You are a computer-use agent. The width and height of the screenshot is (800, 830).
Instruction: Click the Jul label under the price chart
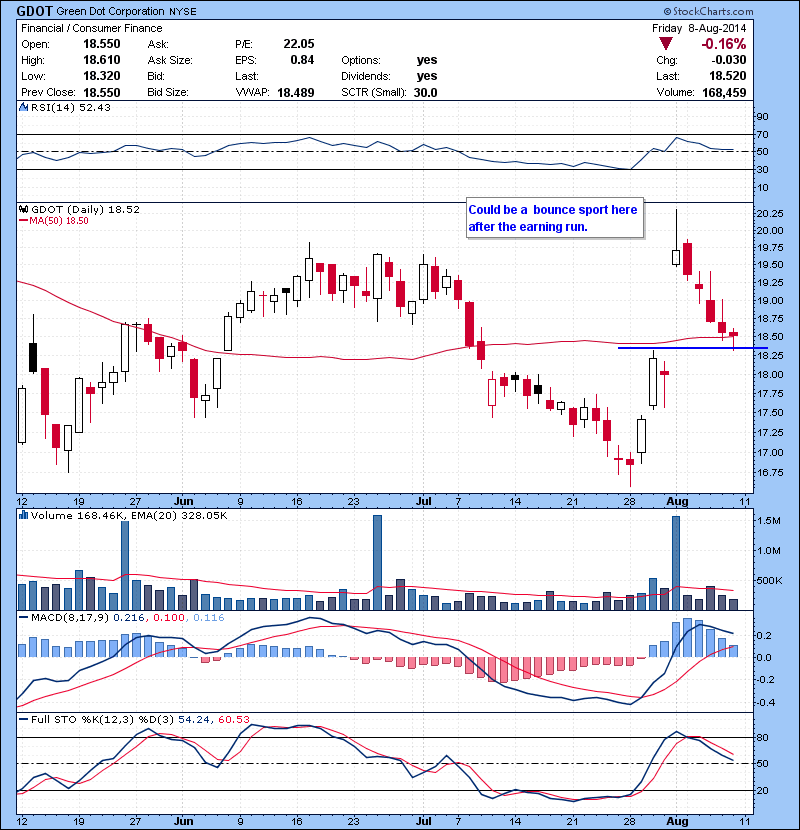pyautogui.click(x=424, y=501)
